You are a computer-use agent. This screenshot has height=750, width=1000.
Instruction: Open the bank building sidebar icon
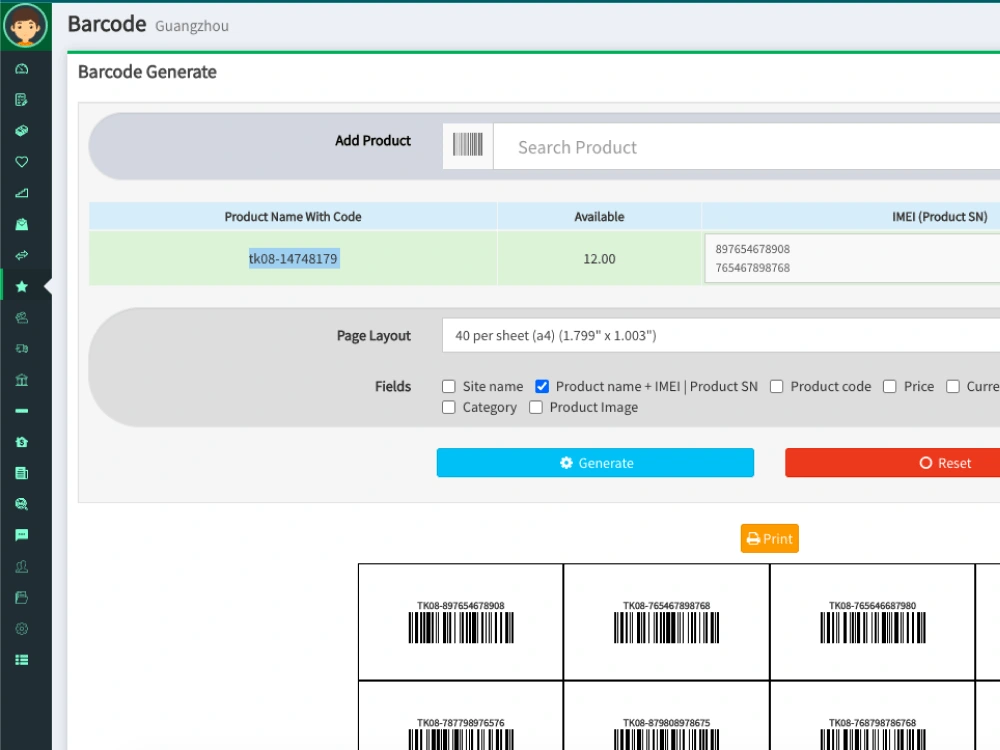22,380
